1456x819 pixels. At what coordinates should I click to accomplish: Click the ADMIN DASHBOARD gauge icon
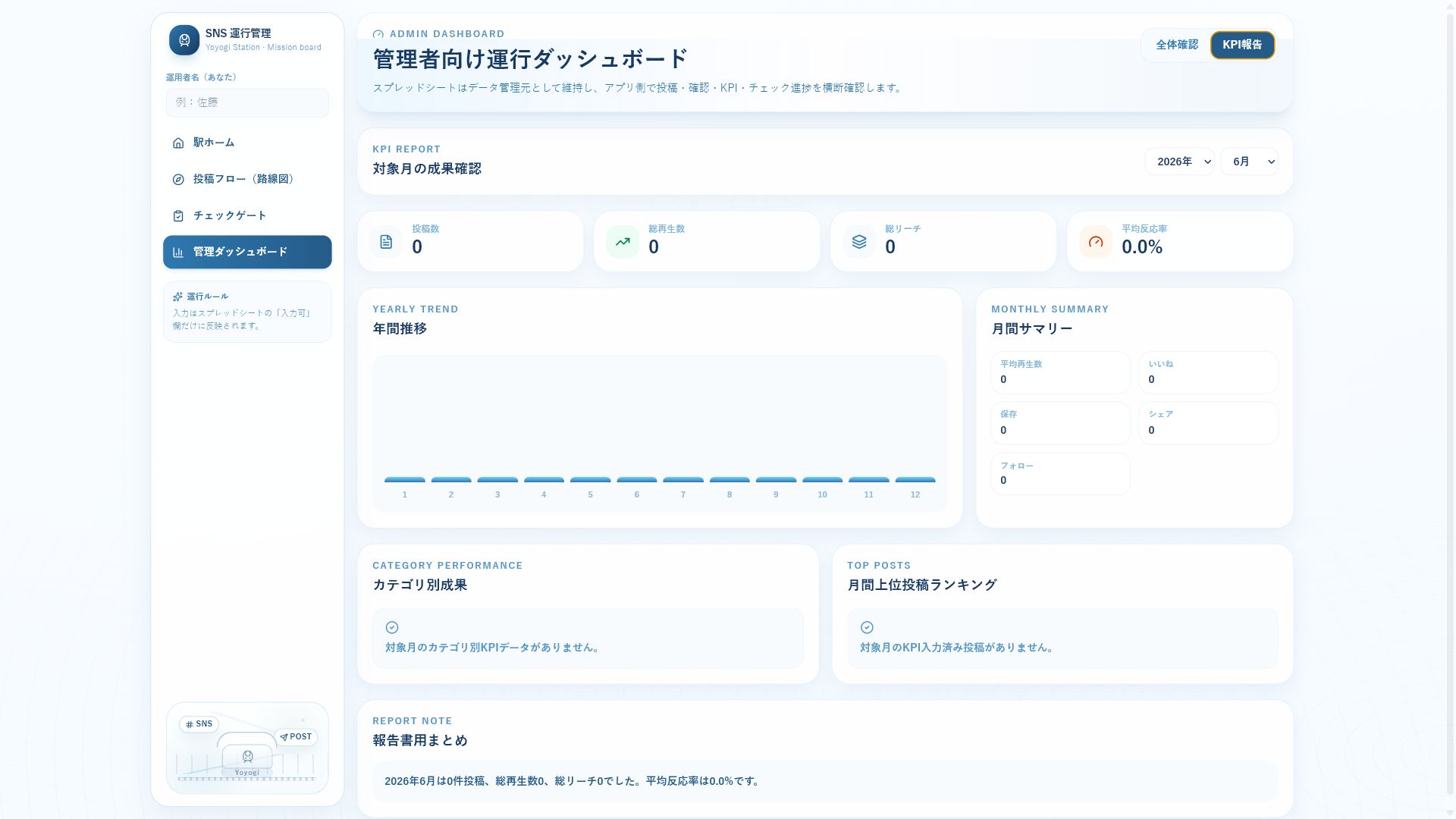378,34
